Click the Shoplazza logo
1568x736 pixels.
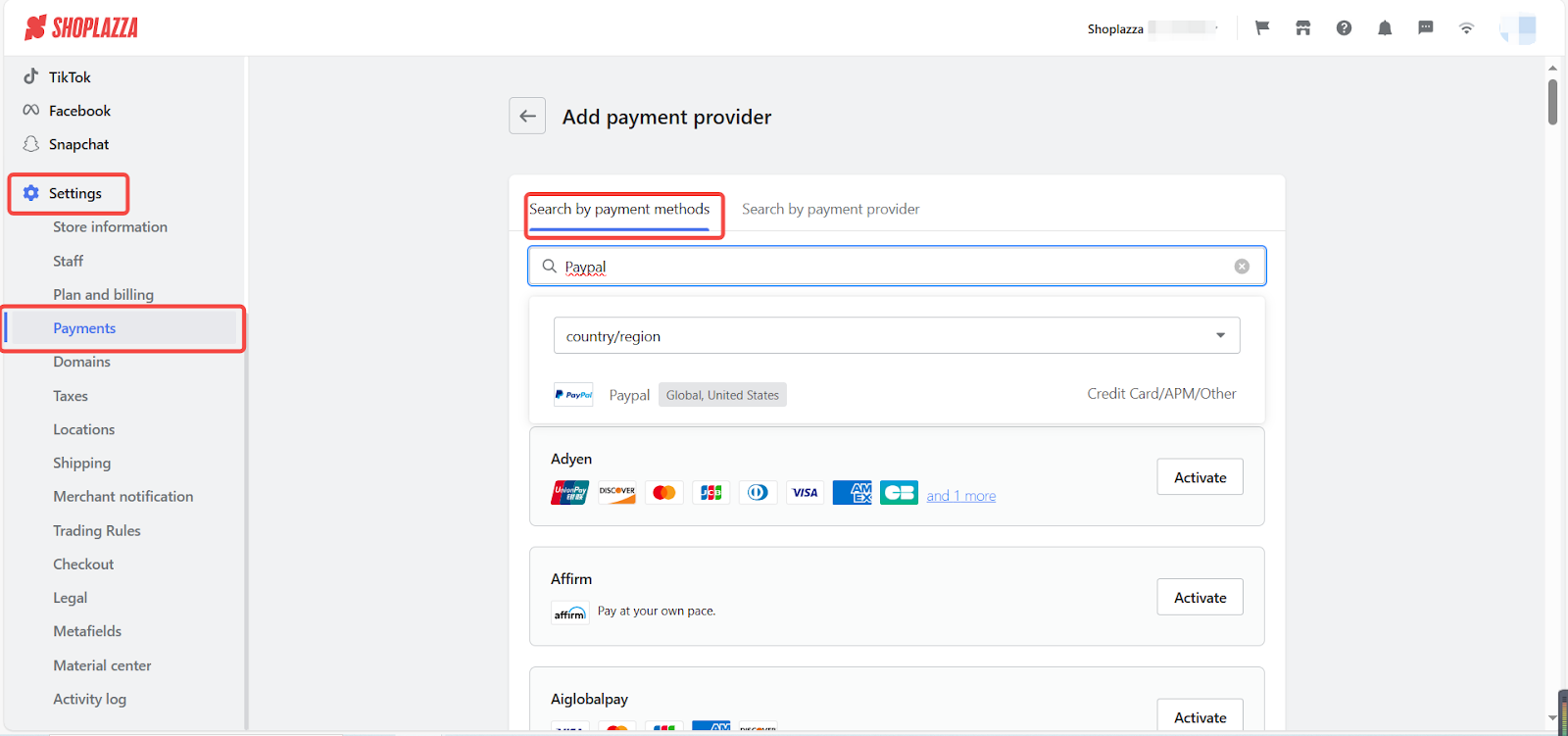coord(81,27)
